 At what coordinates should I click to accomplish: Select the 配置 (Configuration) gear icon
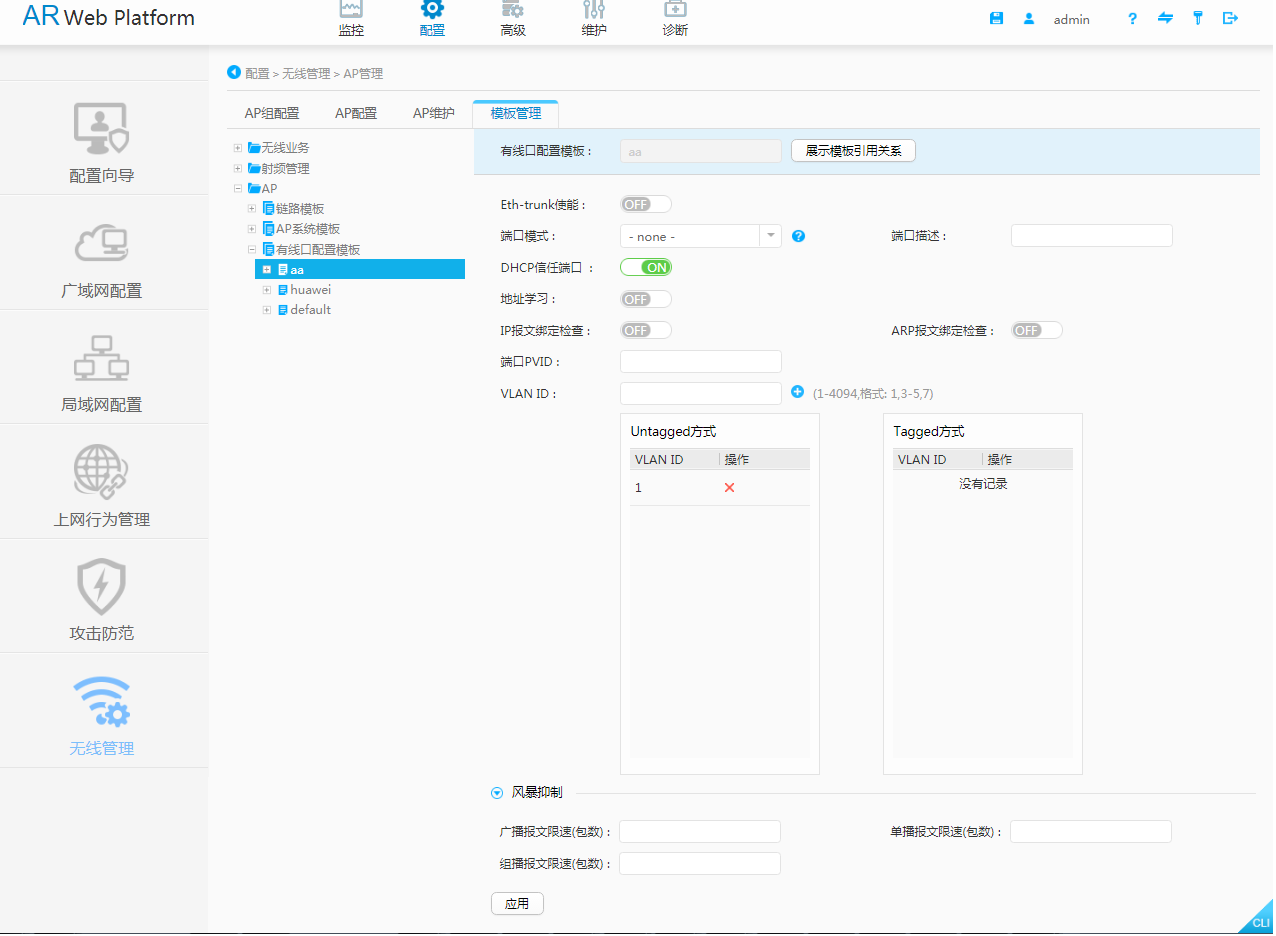[x=432, y=18]
